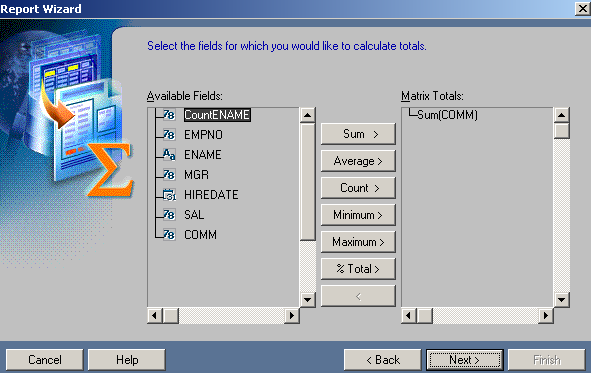Viewport: 591px width, 373px height.
Task: Click the number icon beside CountENAME
Action: (x=169, y=115)
